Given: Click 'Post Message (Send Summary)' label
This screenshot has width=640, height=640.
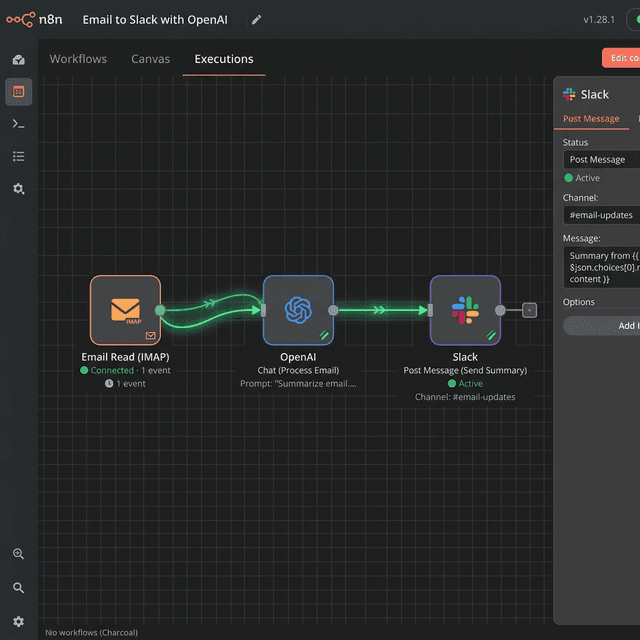Looking at the screenshot, I should point(465,370).
